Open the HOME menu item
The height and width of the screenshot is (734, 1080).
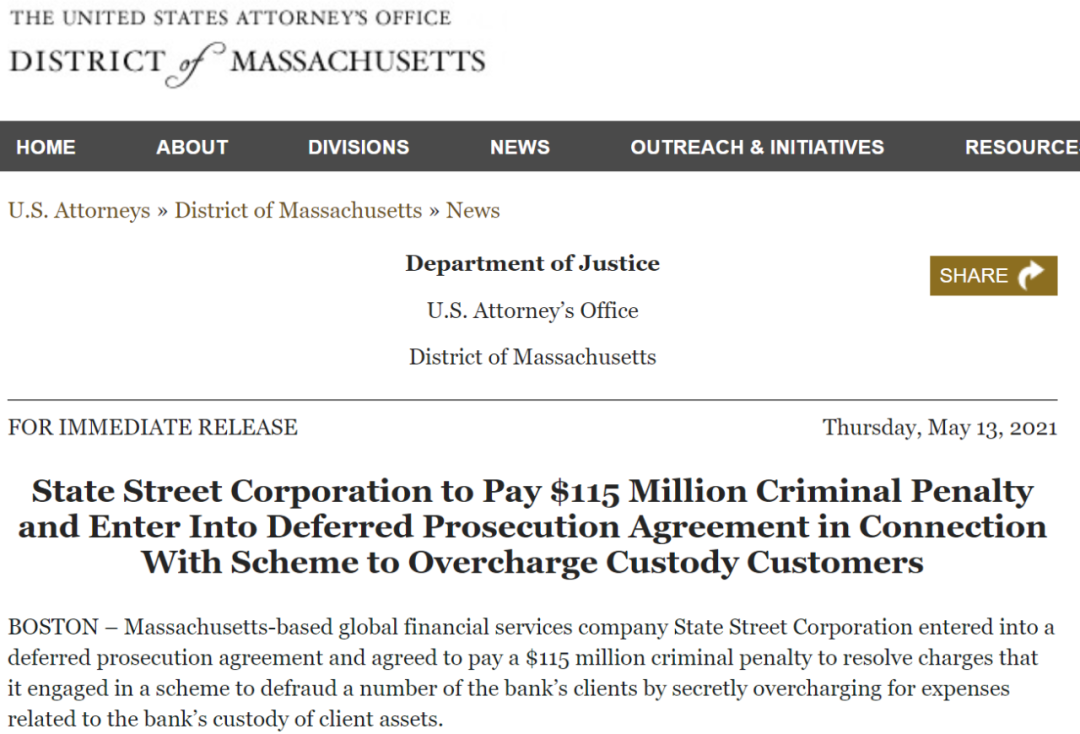click(x=46, y=147)
